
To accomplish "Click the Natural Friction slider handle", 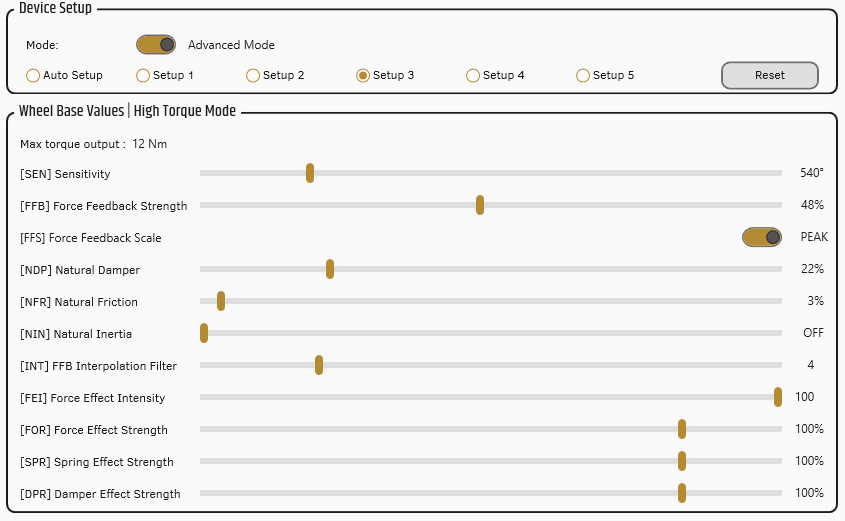I will coord(221,301).
